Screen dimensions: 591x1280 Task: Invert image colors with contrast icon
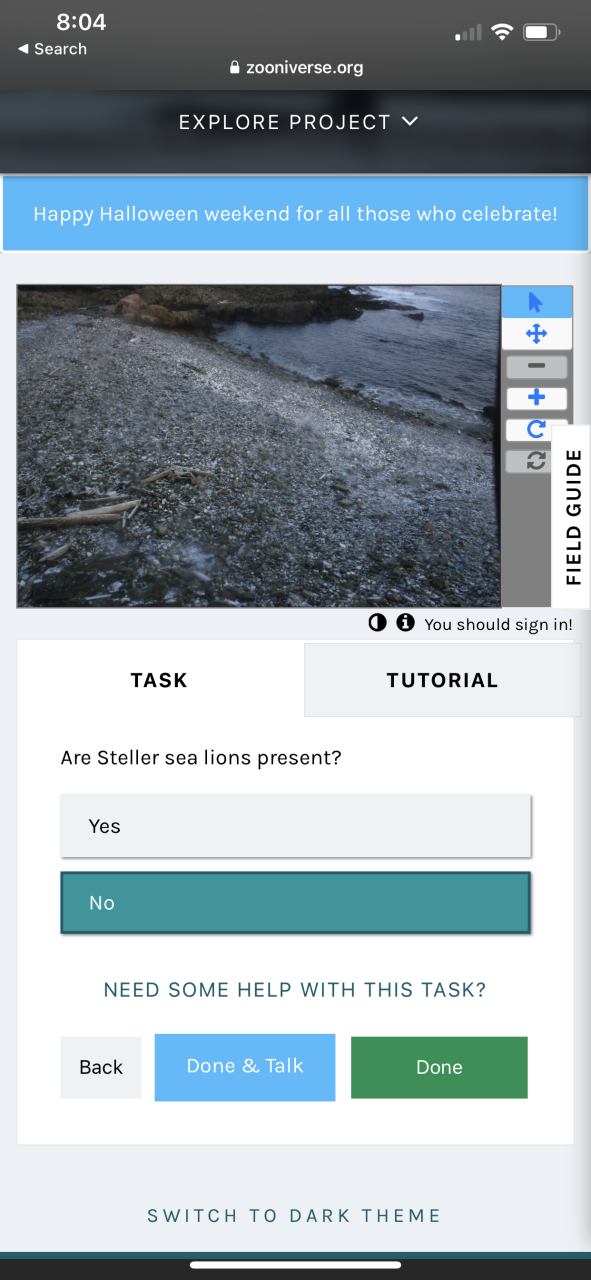(377, 623)
